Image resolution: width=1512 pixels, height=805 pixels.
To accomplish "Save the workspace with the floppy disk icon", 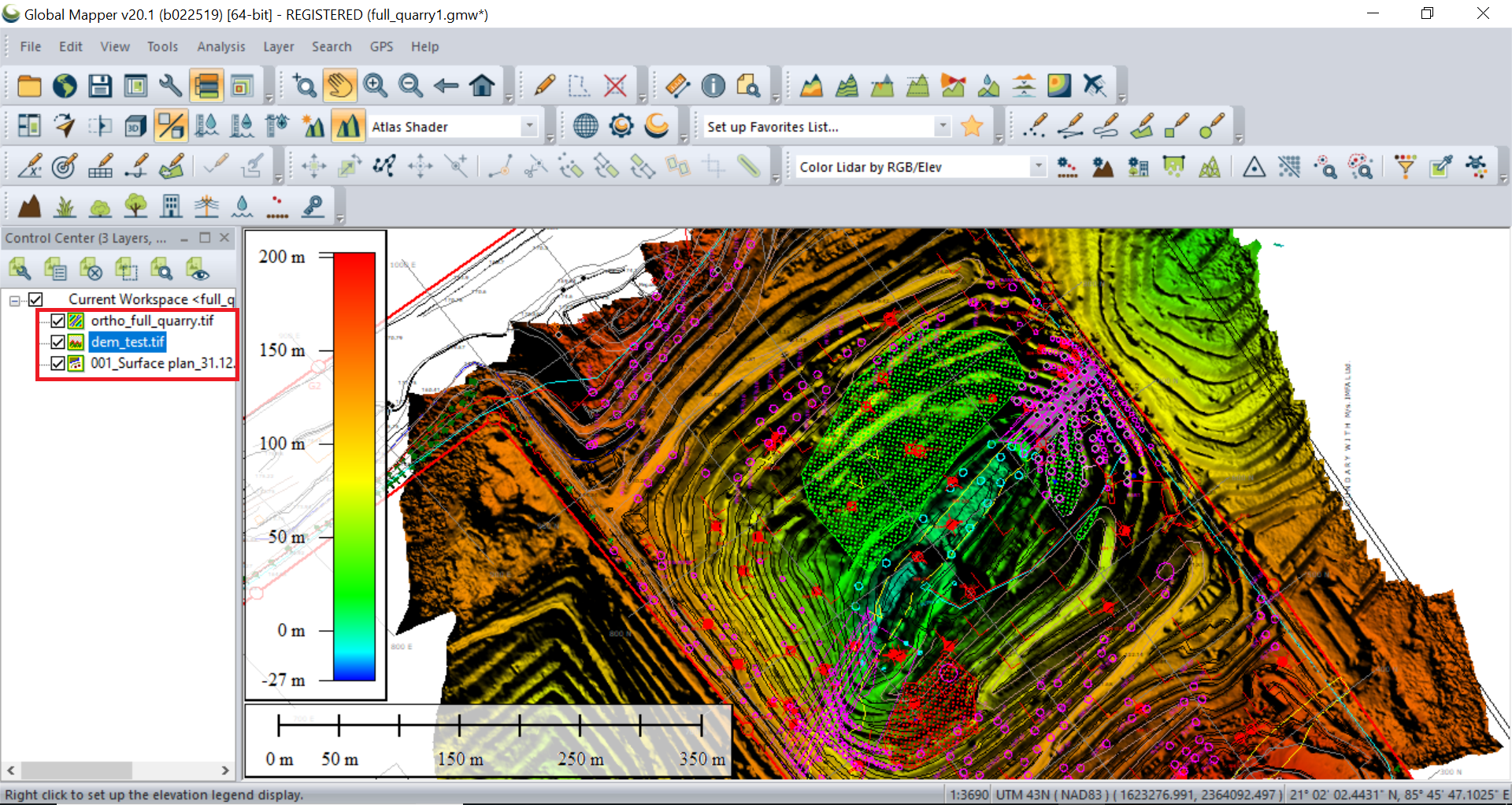I will pos(100,85).
